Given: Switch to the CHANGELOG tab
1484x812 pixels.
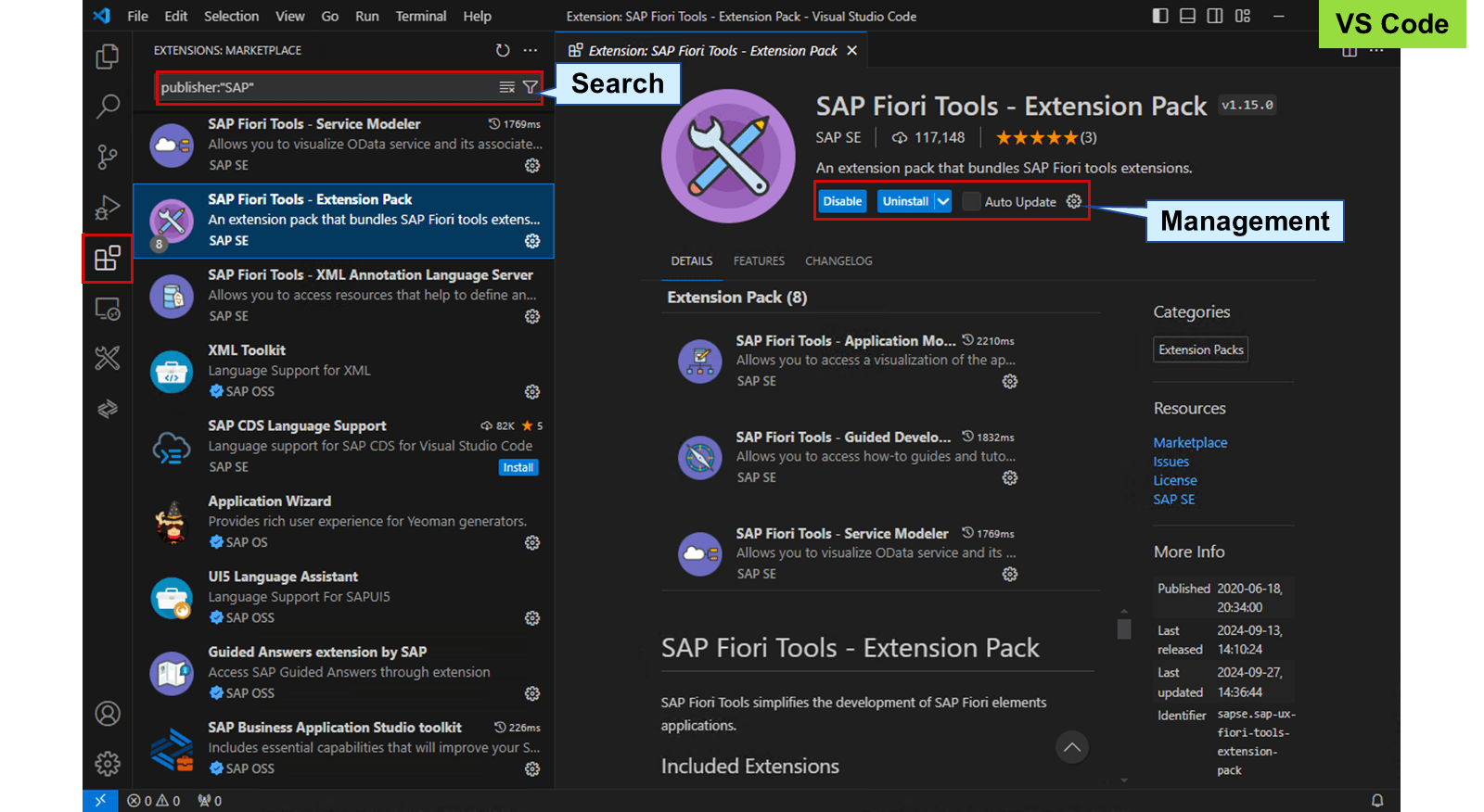Looking at the screenshot, I should 838,261.
